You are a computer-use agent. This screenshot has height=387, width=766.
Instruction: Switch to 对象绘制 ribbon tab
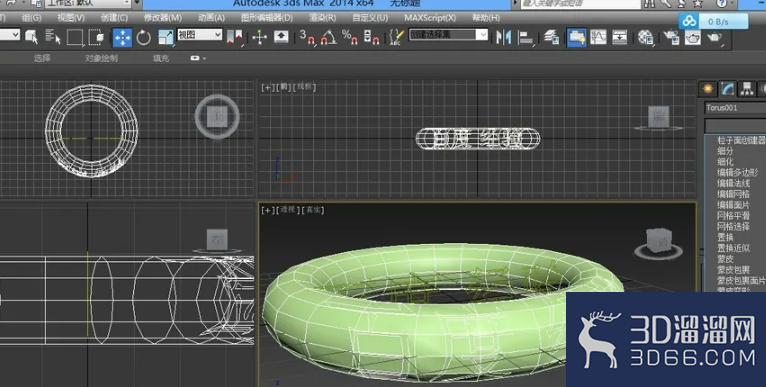pos(101,58)
